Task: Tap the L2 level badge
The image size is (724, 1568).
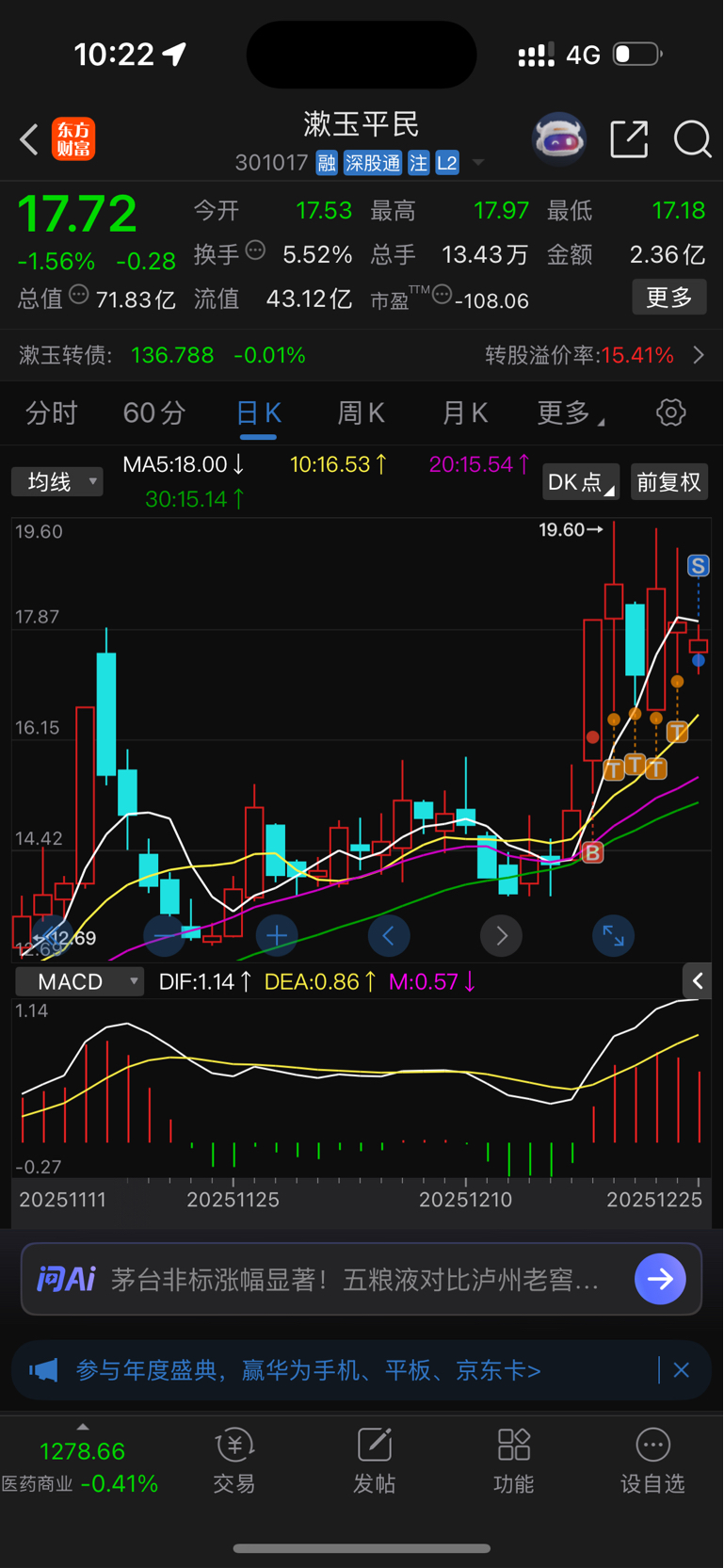Action: click(447, 163)
